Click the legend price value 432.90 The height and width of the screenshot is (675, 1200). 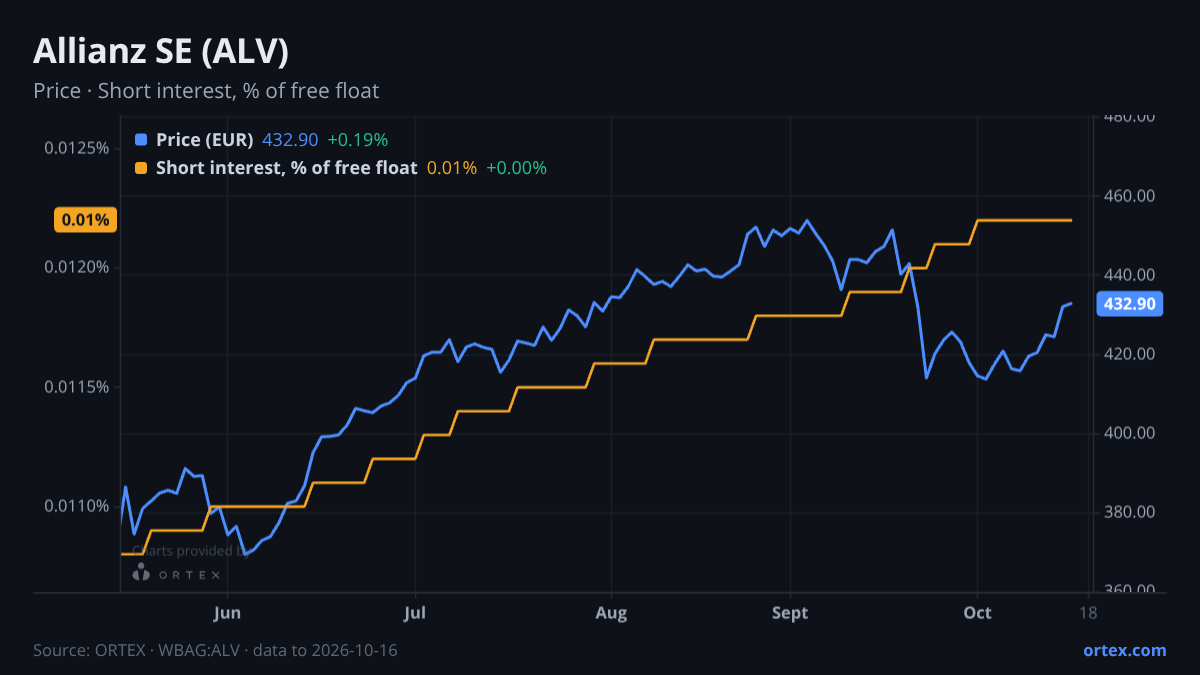coord(290,140)
